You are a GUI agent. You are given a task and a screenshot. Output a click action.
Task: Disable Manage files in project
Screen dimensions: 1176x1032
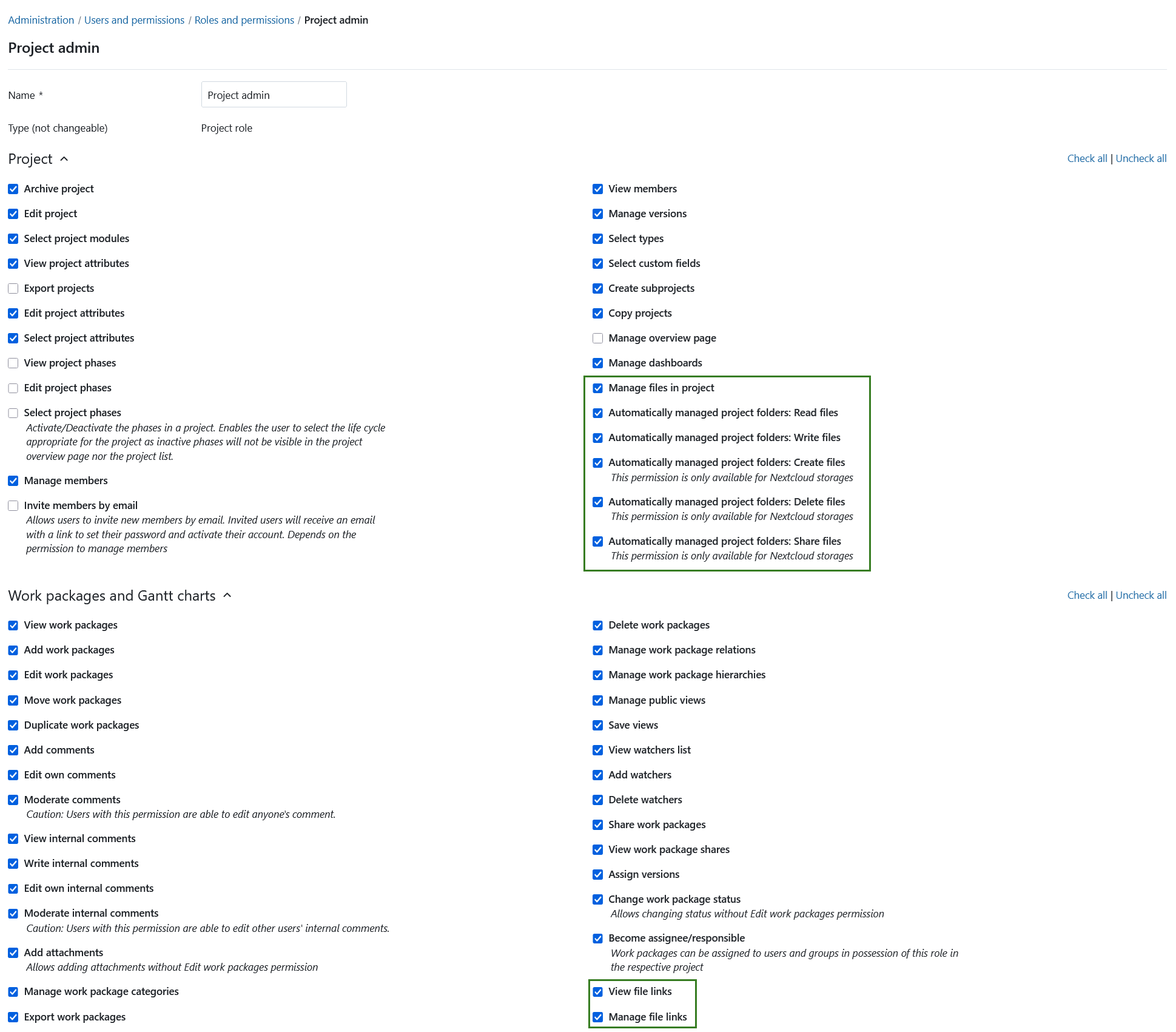coord(598,388)
